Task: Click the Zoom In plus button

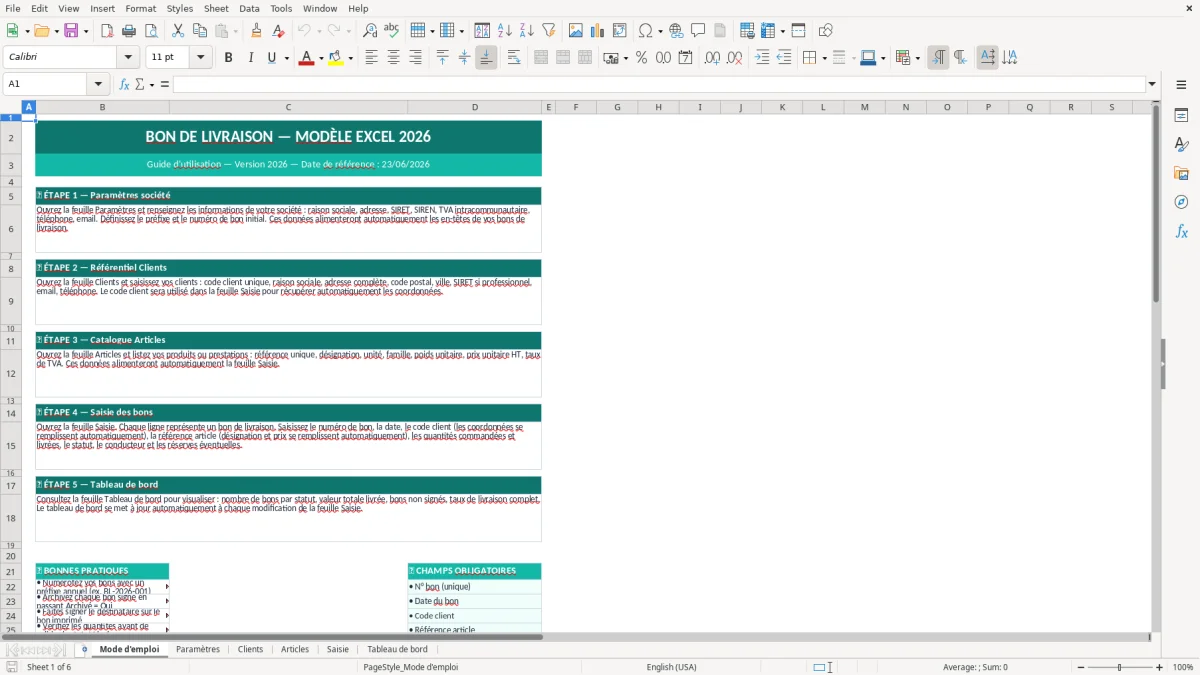Action: click(1160, 667)
